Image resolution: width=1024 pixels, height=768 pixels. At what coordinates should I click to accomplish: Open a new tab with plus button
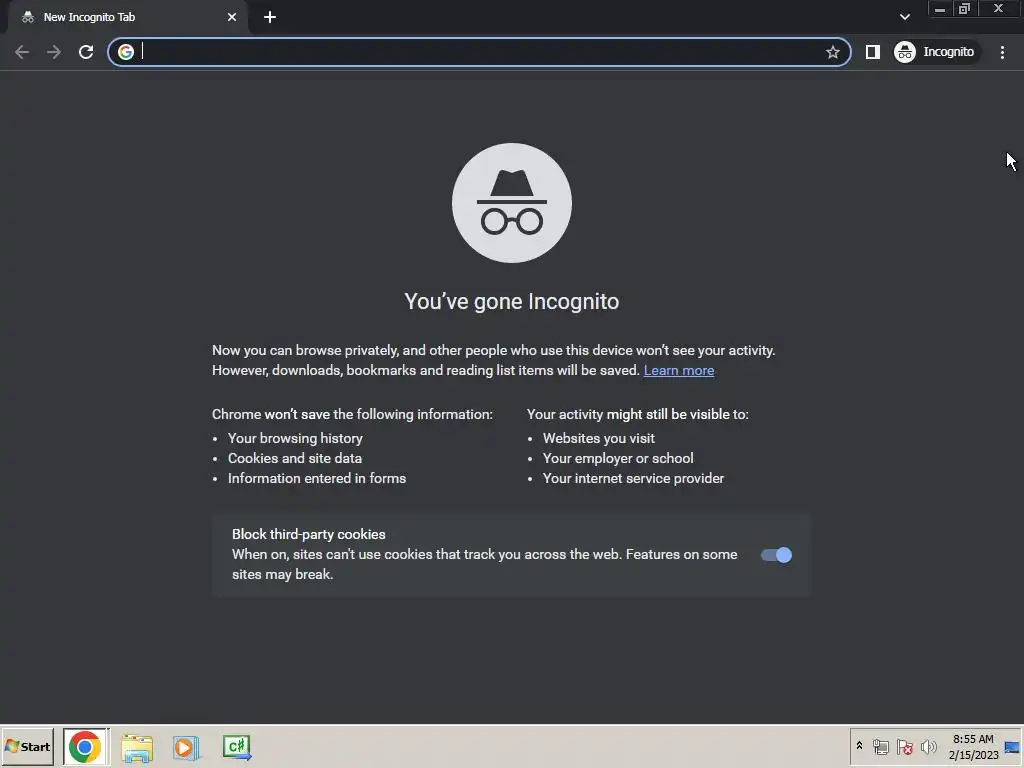pyautogui.click(x=270, y=17)
